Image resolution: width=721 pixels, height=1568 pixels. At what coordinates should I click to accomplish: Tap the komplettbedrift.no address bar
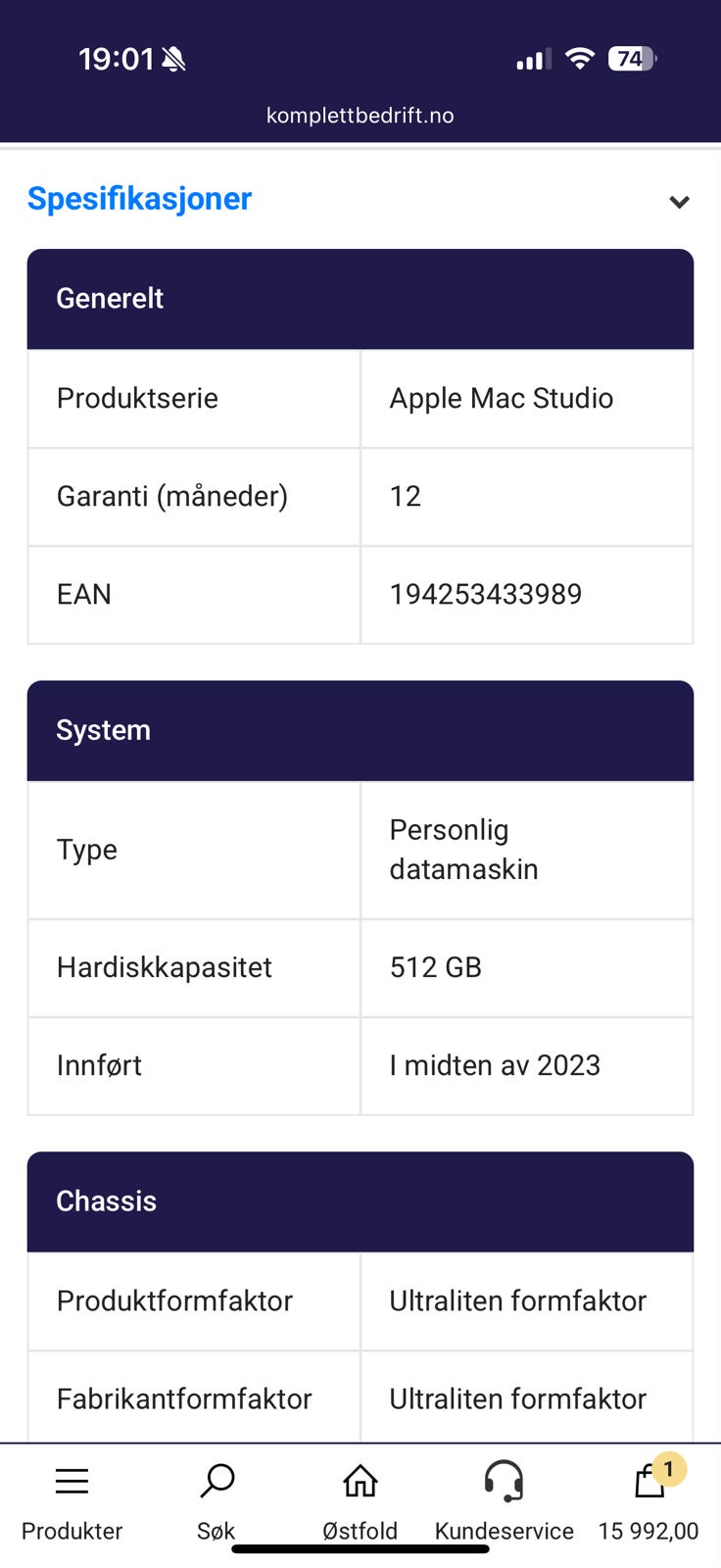360,116
